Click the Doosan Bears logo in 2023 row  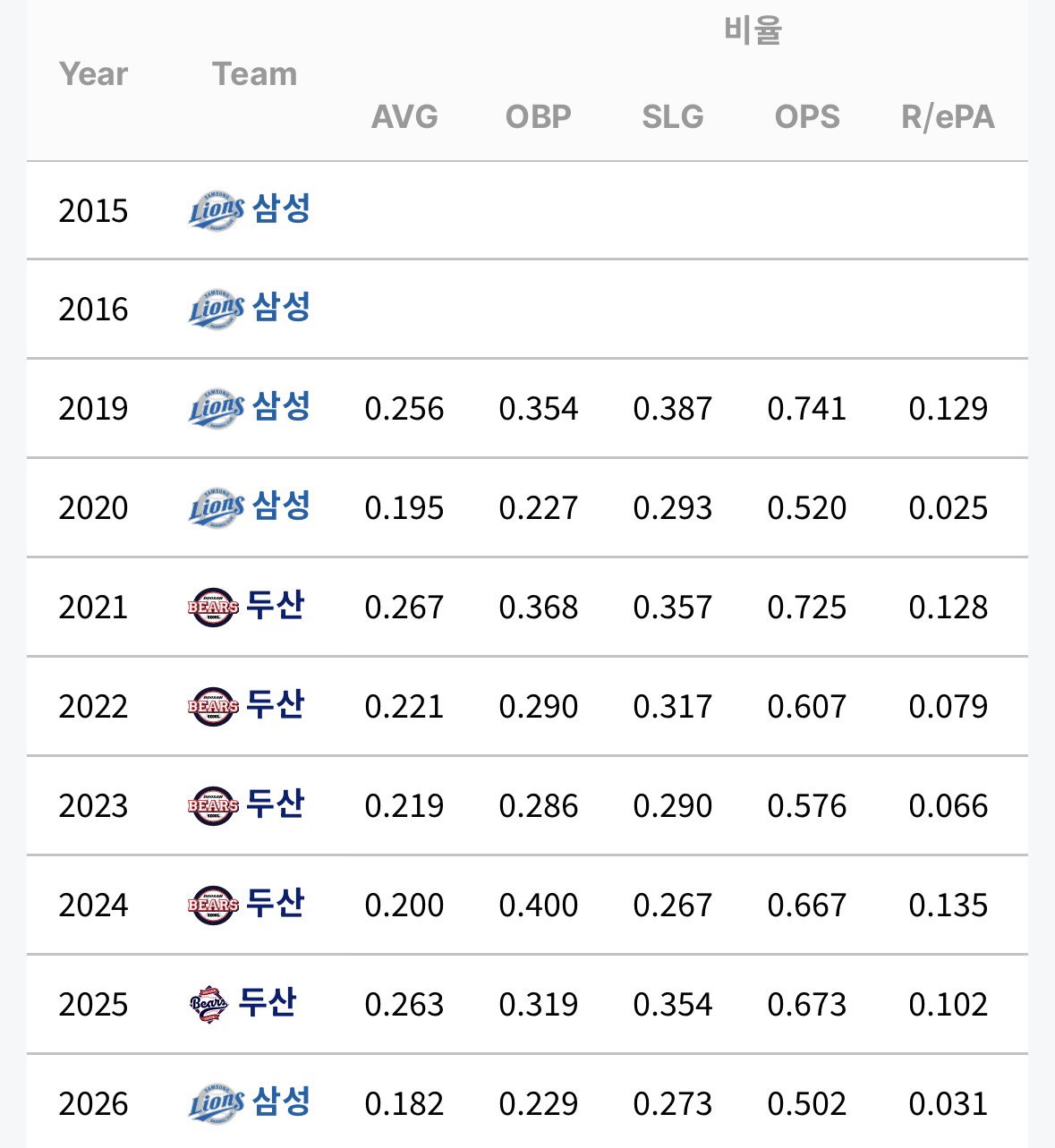(214, 806)
